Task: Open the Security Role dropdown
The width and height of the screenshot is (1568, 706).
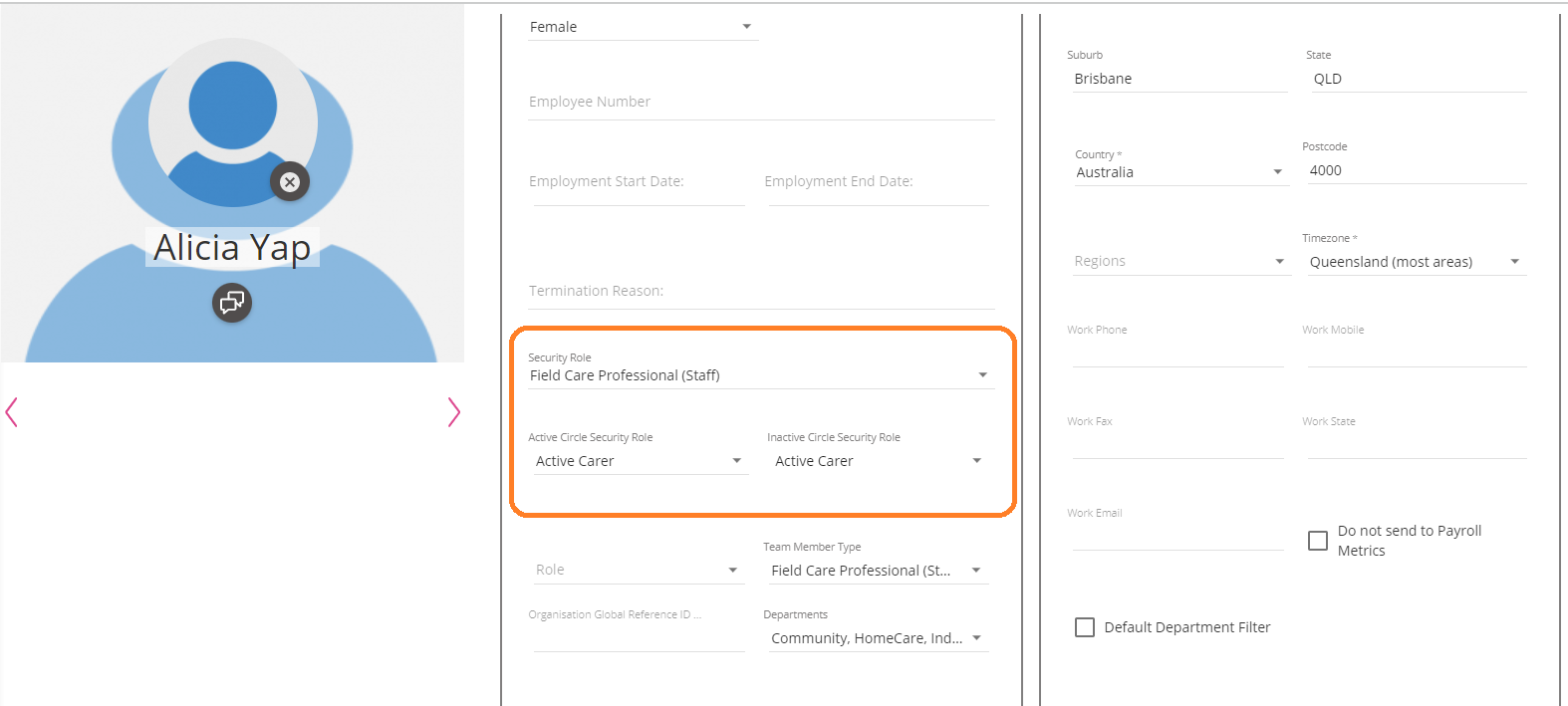Action: click(760, 375)
